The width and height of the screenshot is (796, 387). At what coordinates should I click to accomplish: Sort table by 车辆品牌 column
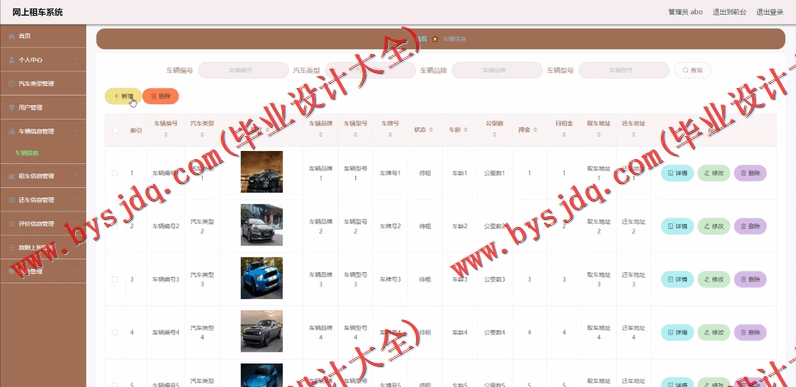[321, 135]
